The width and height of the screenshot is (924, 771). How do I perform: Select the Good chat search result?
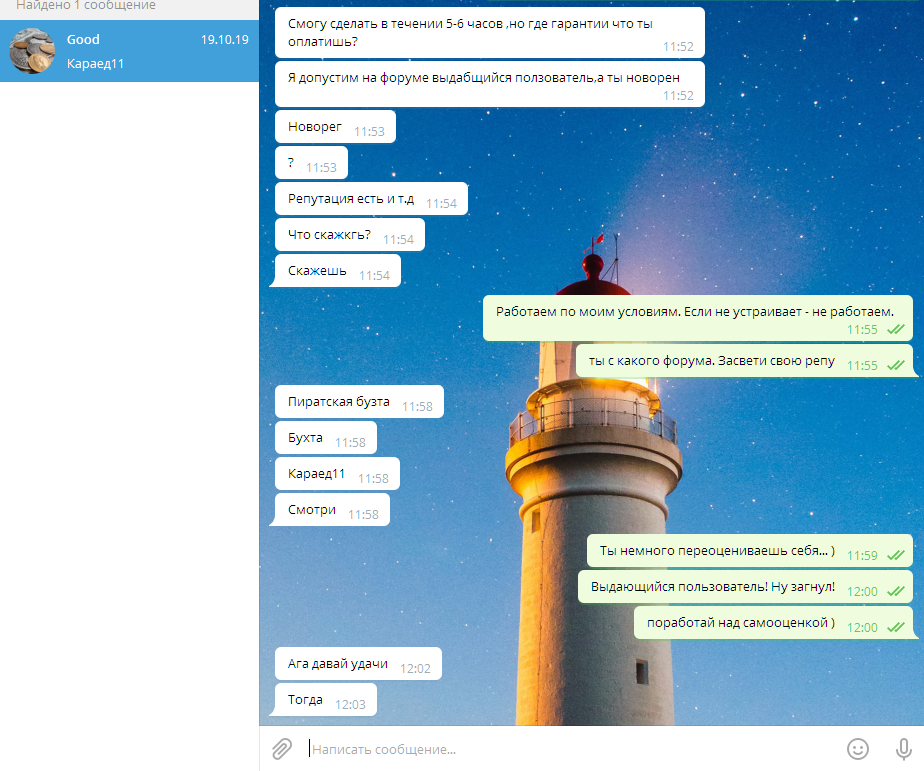pos(129,51)
